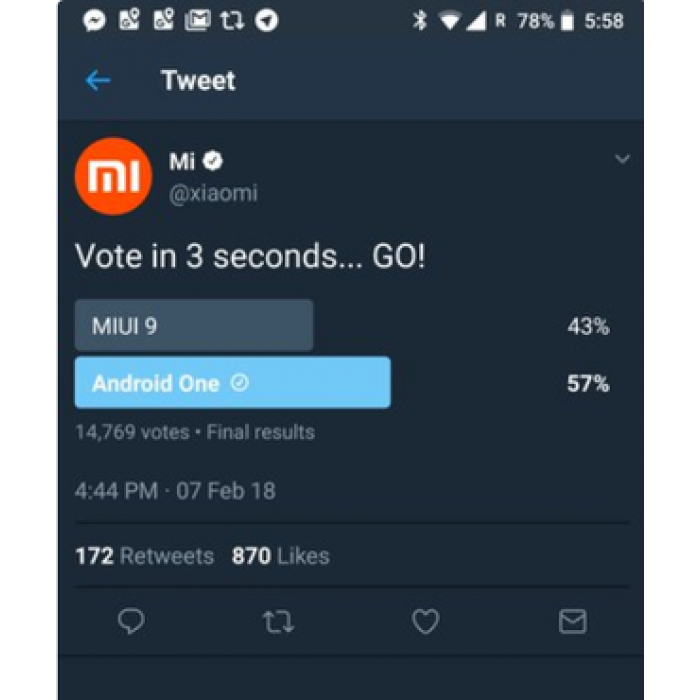Screen dimensions: 700x700
Task: View the 172 Retweets list
Action: tap(144, 556)
